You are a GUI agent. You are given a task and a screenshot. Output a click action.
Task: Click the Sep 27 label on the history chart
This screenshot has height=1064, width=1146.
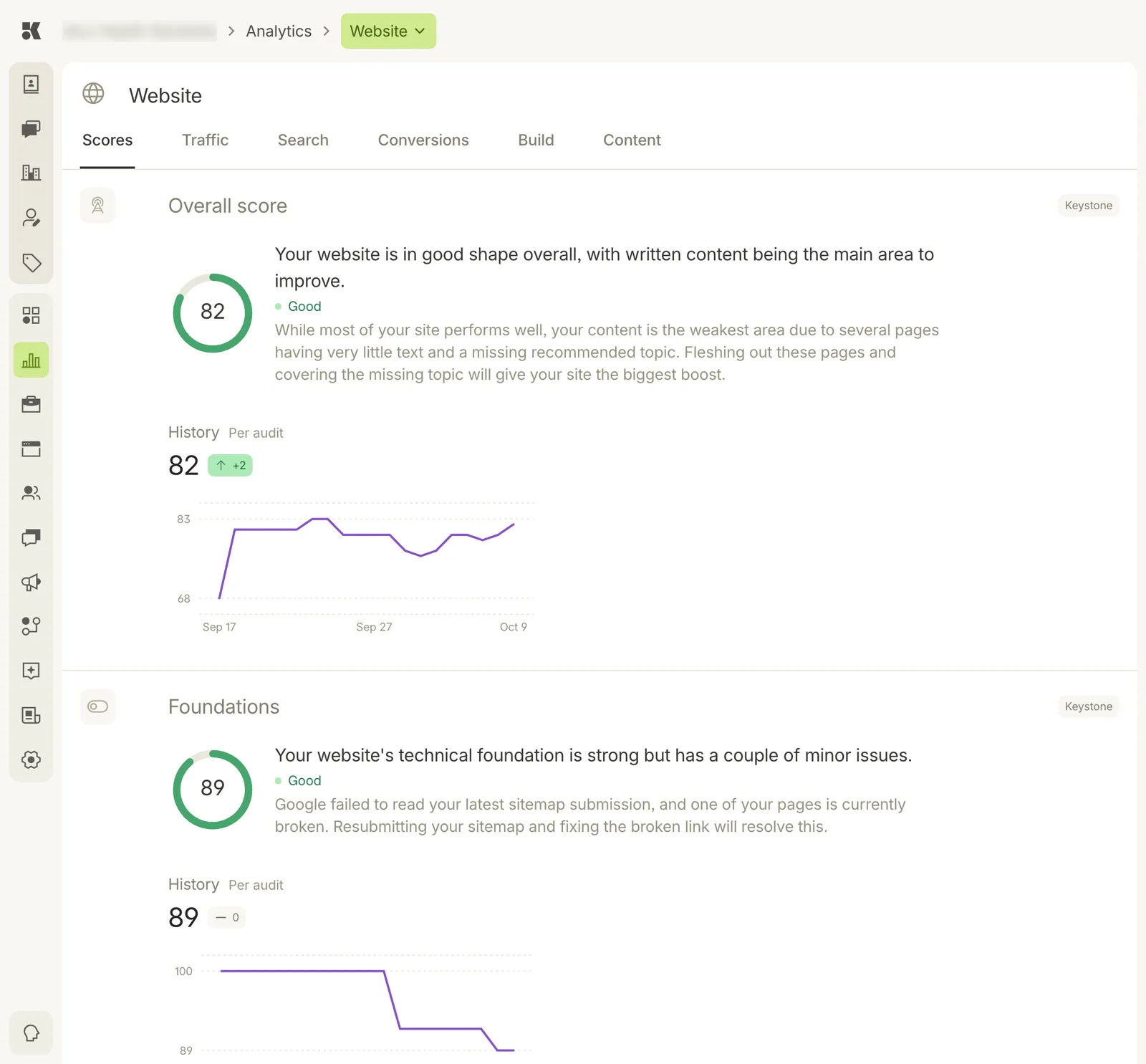tap(374, 627)
